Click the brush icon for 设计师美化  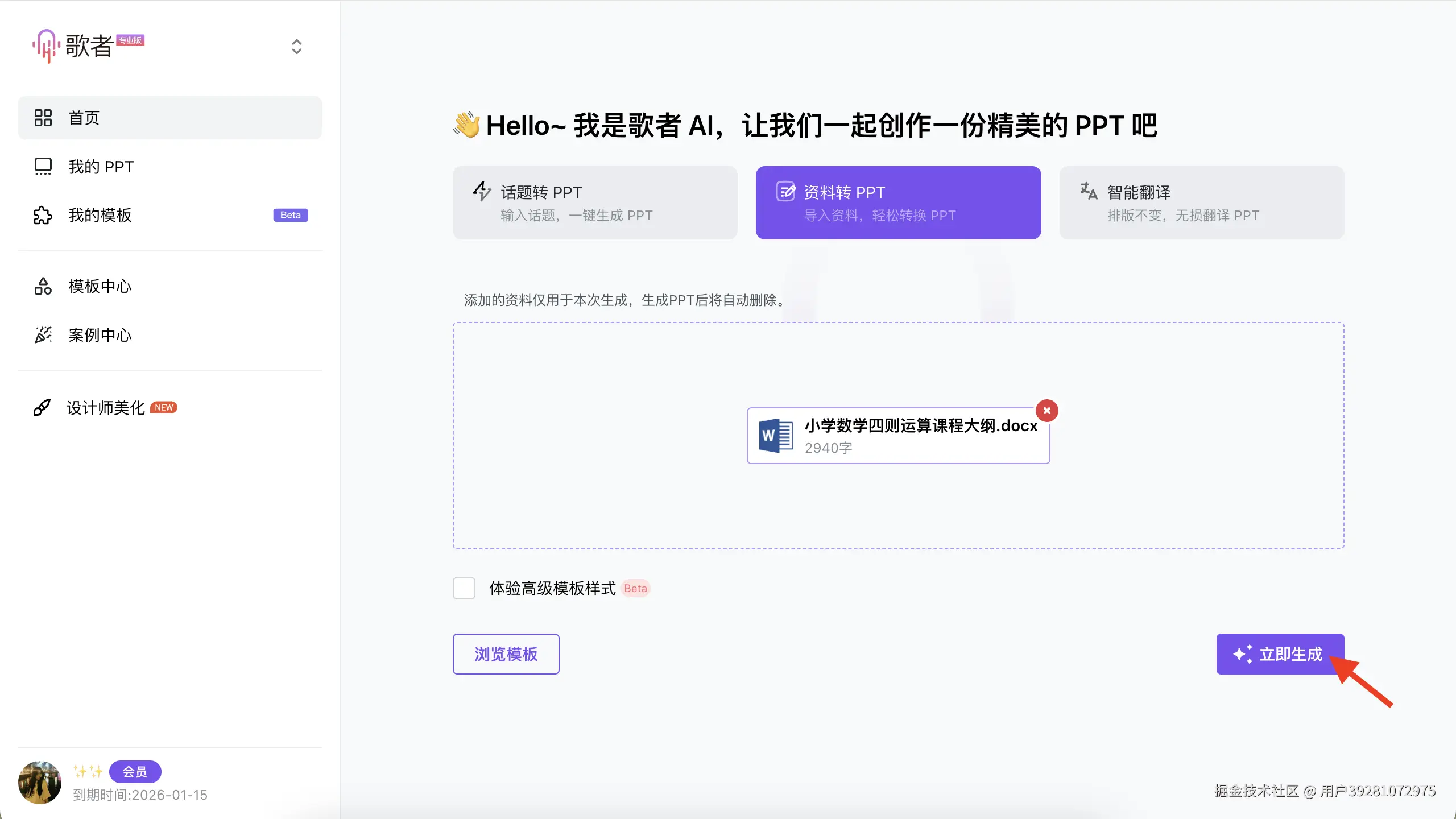pos(42,408)
